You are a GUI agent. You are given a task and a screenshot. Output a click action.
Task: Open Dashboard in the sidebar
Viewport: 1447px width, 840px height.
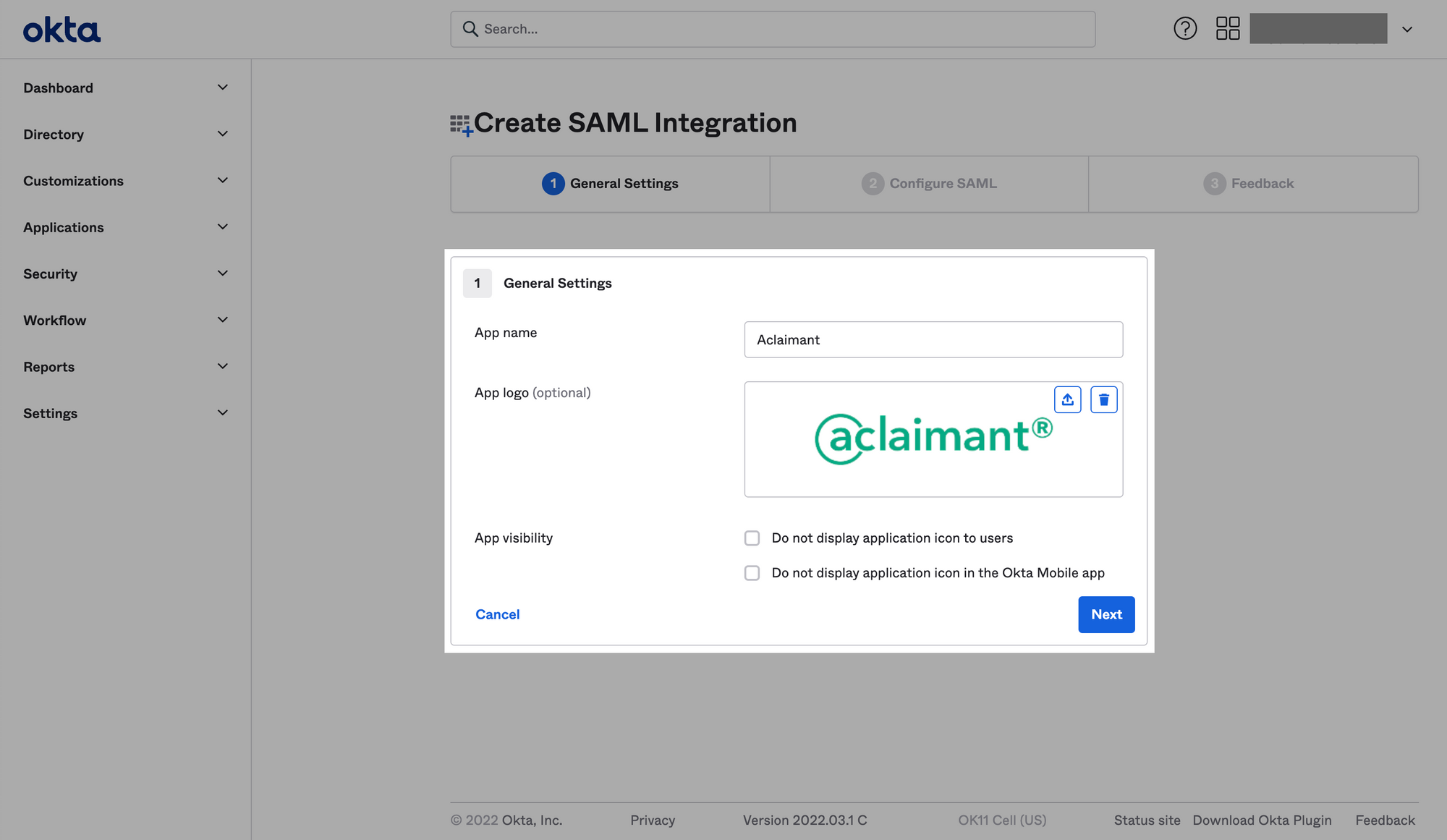(x=58, y=88)
